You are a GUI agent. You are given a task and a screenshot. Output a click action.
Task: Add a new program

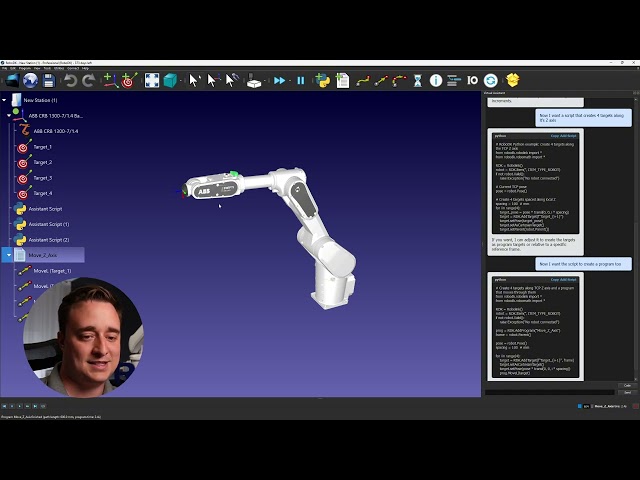(342, 80)
